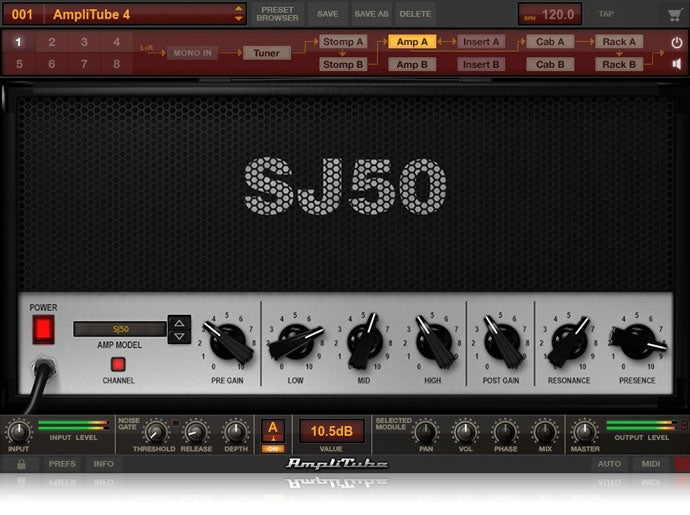Screen dimensions: 690x515
Task: Switch to Rack A module
Action: point(619,42)
